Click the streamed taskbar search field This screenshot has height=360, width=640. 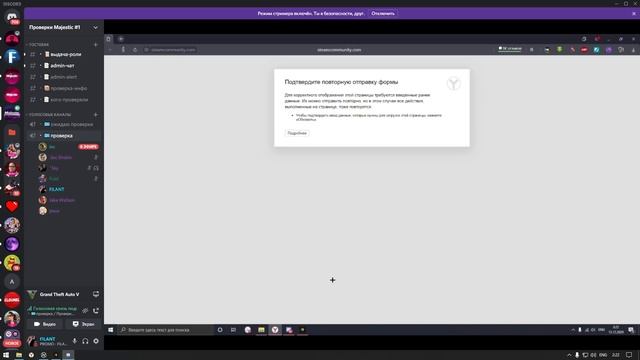click(x=165, y=330)
